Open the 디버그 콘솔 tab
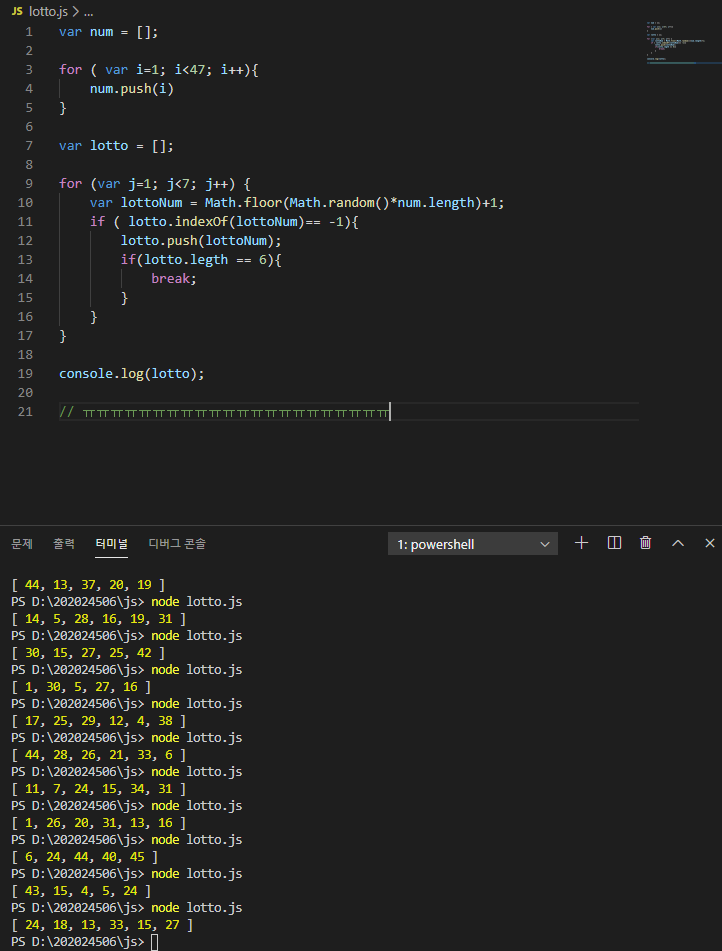 click(x=177, y=543)
